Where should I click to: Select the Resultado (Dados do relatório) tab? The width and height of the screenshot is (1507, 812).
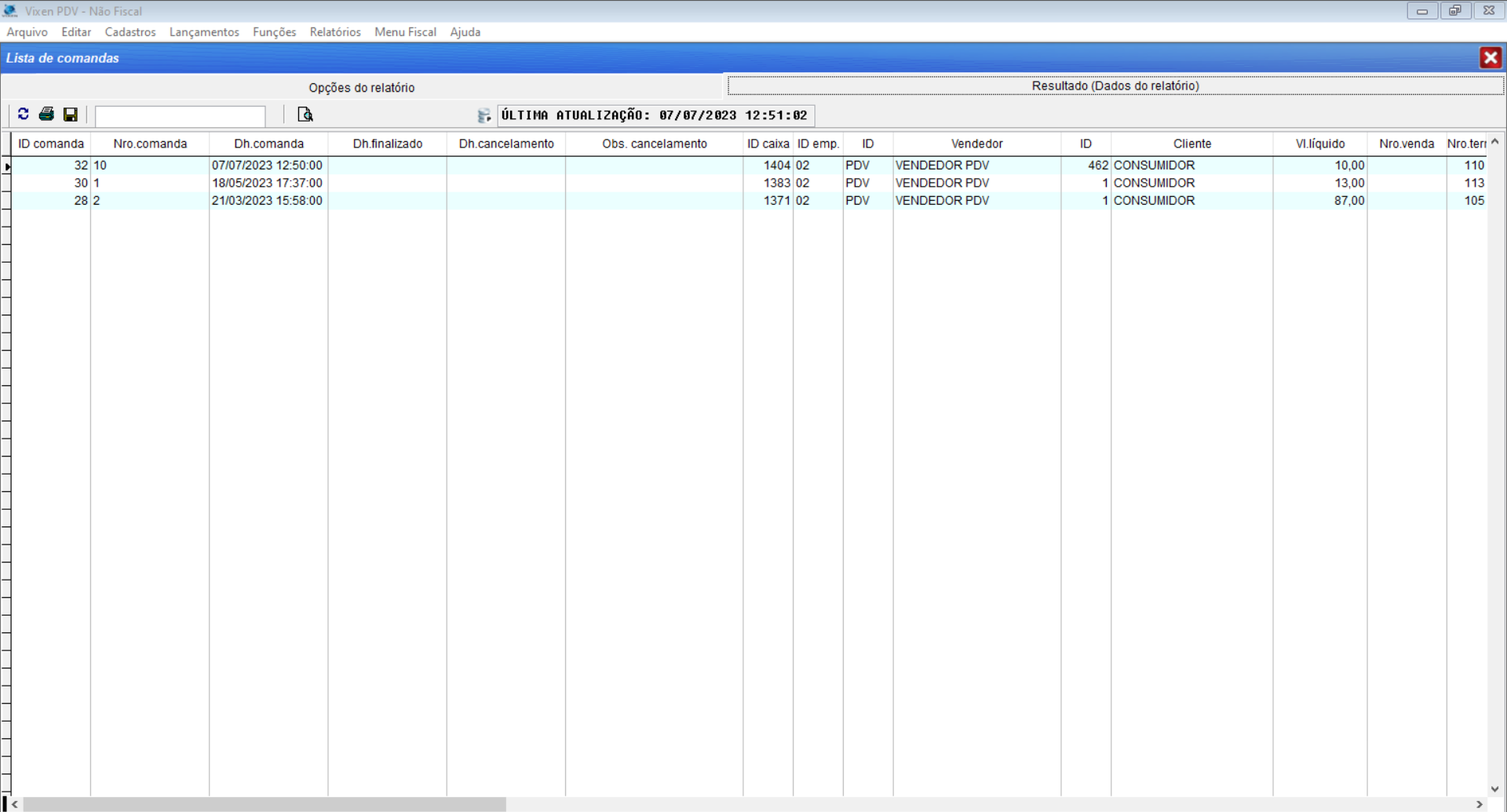[x=1115, y=86]
